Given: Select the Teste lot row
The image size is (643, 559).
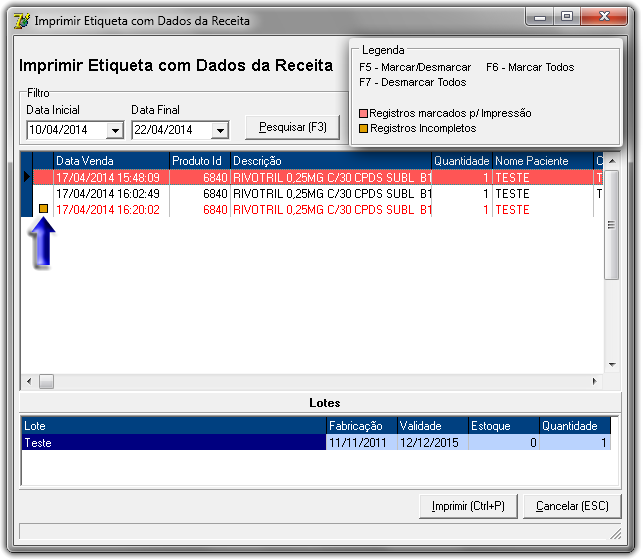Looking at the screenshot, I should 316,443.
